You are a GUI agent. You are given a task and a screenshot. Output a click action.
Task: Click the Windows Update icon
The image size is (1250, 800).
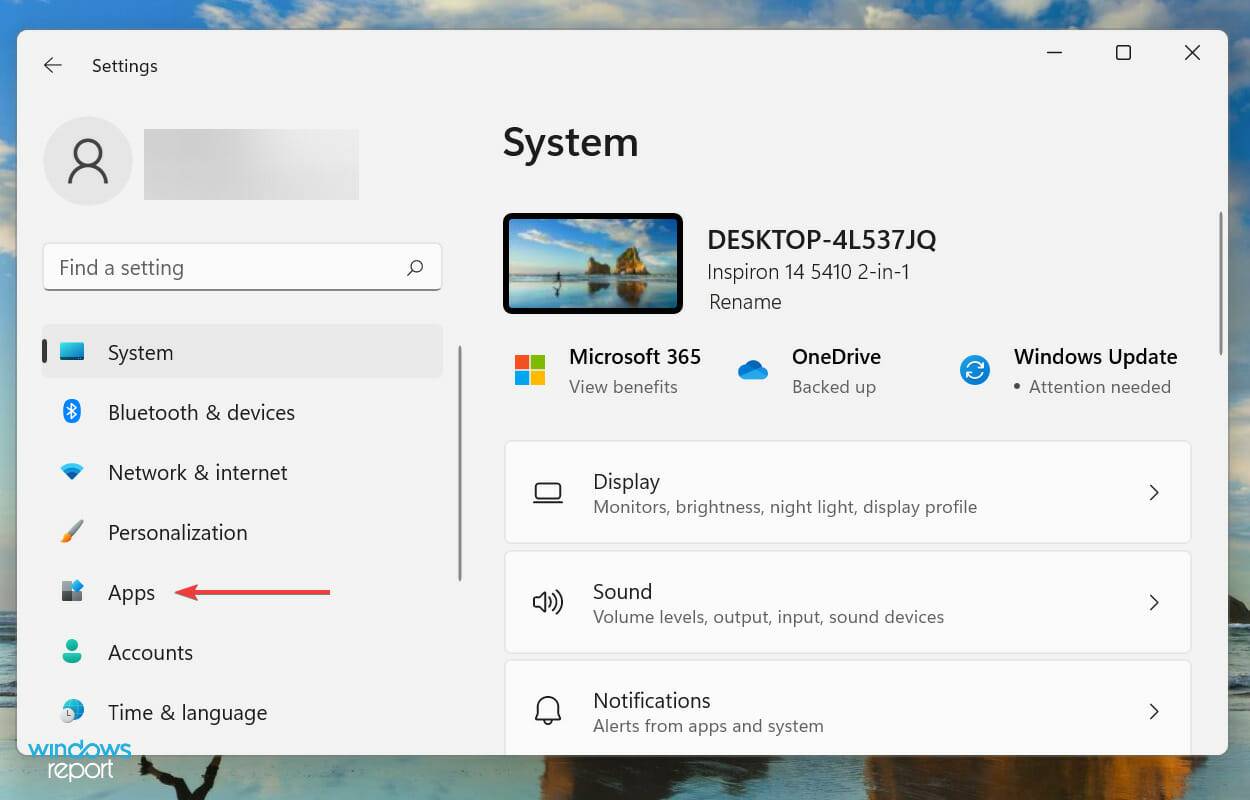click(974, 370)
